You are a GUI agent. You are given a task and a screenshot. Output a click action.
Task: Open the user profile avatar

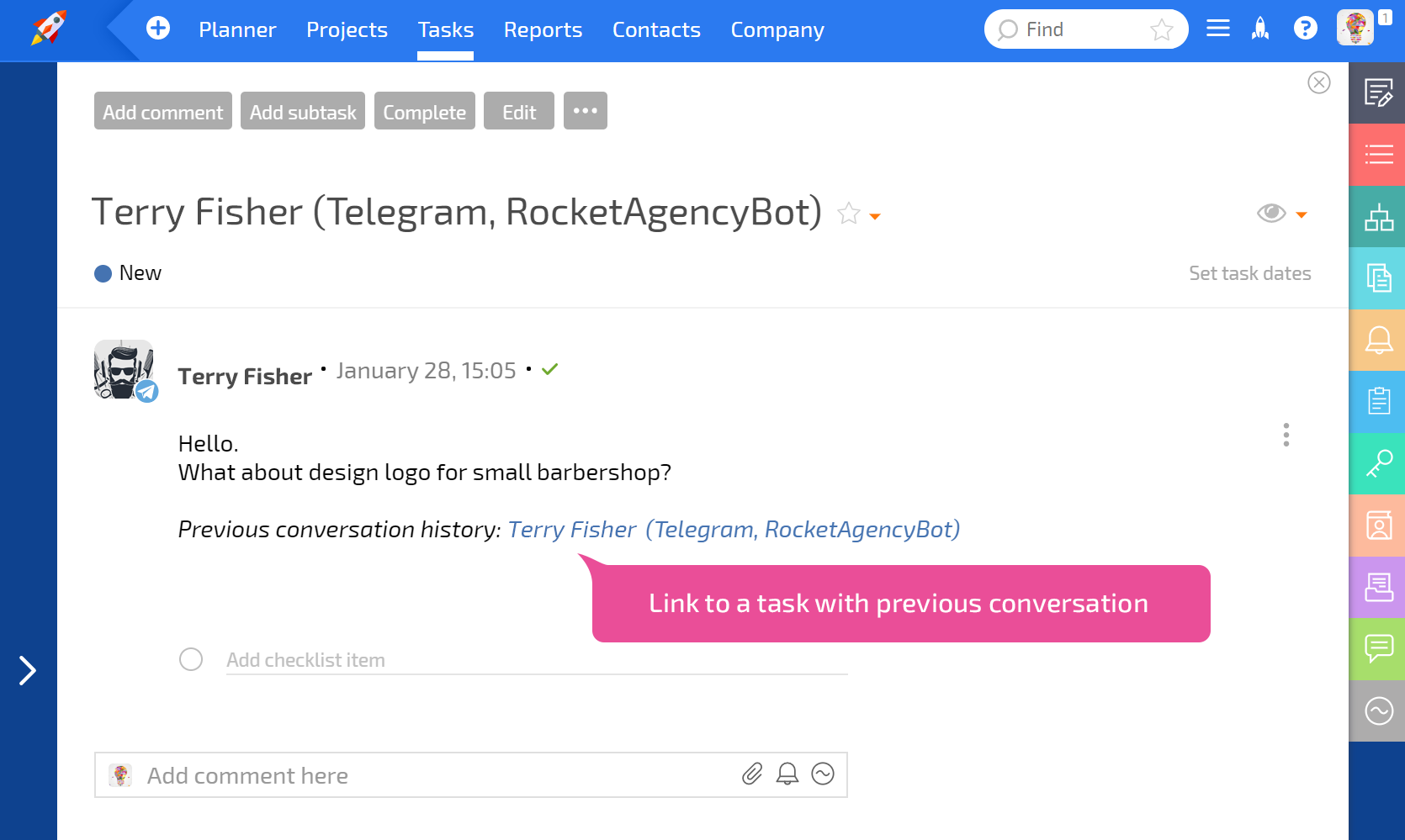pos(1355,29)
